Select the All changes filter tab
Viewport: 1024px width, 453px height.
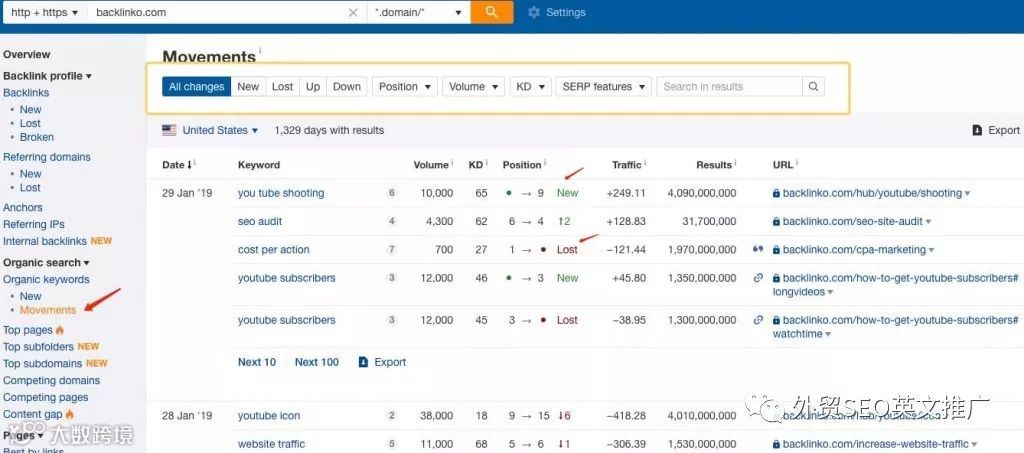pyautogui.click(x=197, y=86)
